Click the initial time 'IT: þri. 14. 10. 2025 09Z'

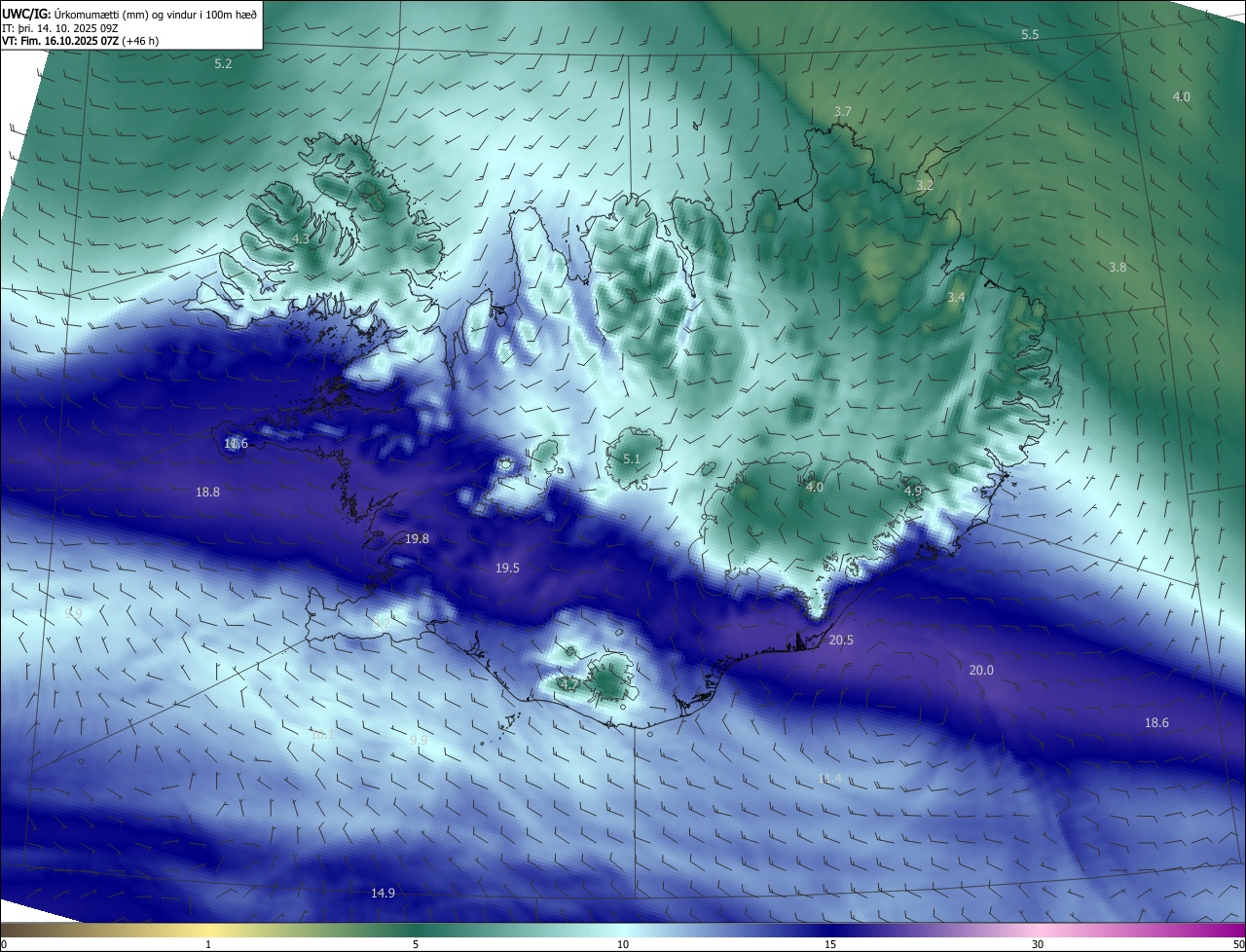click(60, 27)
